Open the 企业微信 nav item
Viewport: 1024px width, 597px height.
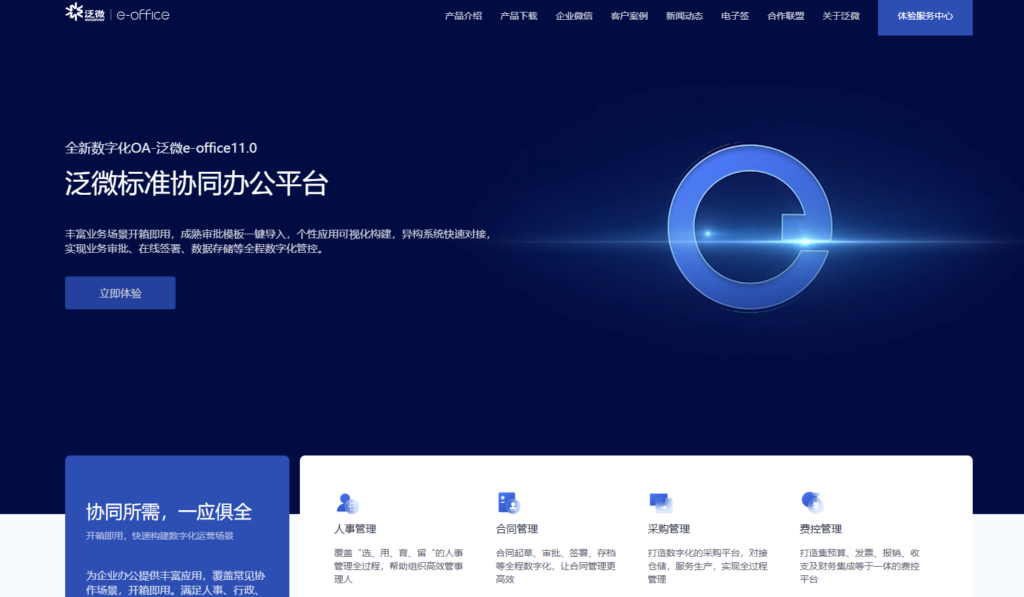pos(574,16)
